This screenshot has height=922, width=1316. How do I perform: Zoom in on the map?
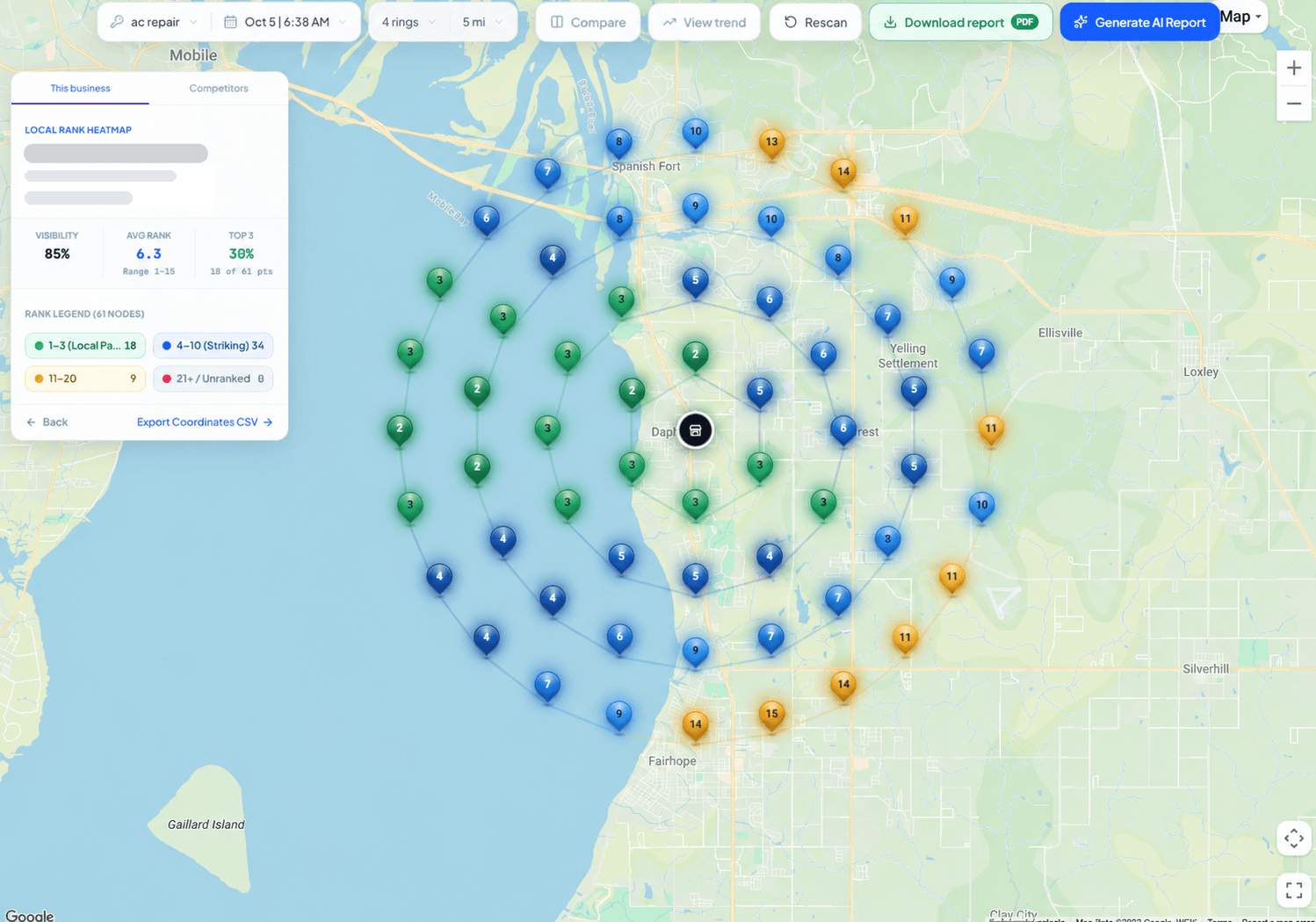(x=1294, y=68)
